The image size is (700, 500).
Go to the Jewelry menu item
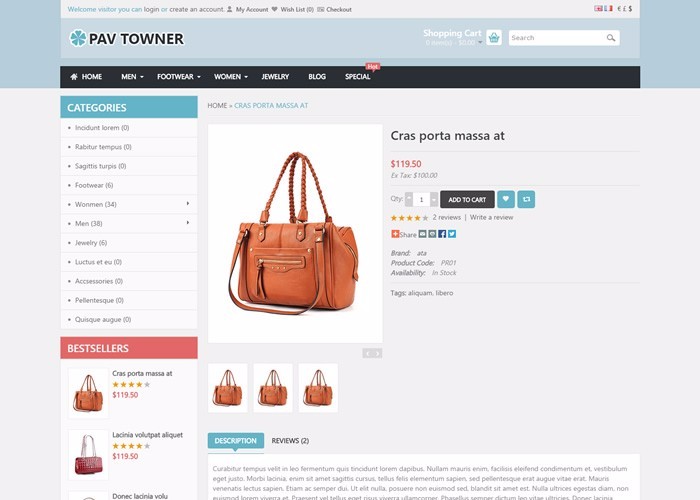[x=275, y=77]
